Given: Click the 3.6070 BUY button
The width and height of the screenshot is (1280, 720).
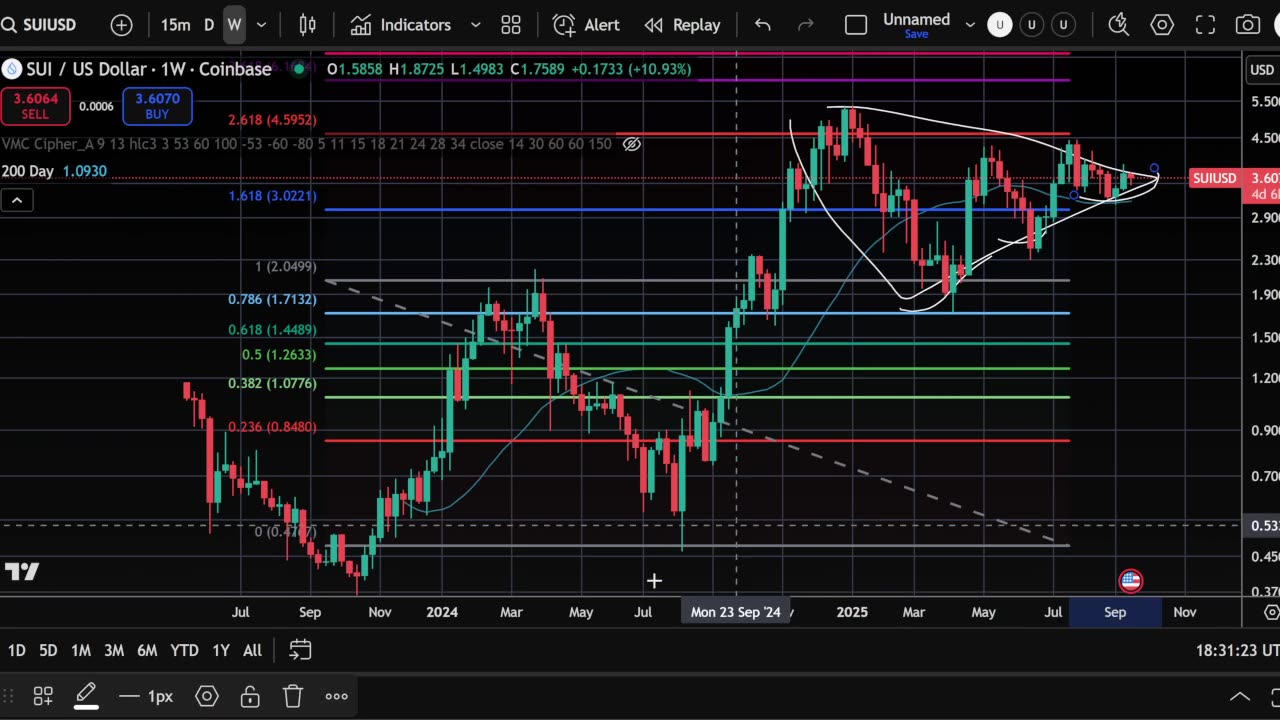Looking at the screenshot, I should click(157, 106).
